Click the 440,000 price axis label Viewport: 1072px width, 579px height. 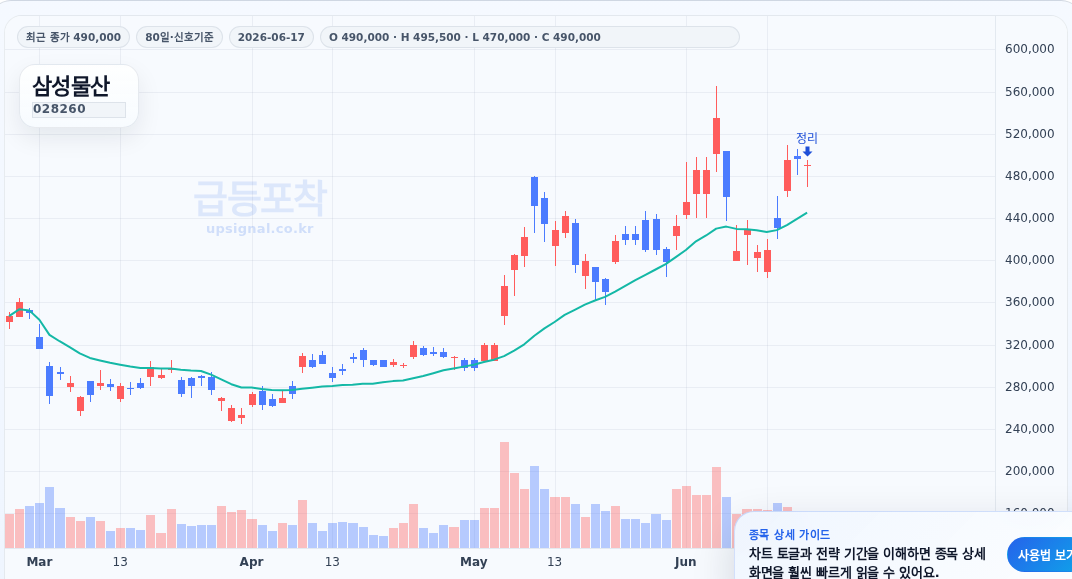point(1029,217)
